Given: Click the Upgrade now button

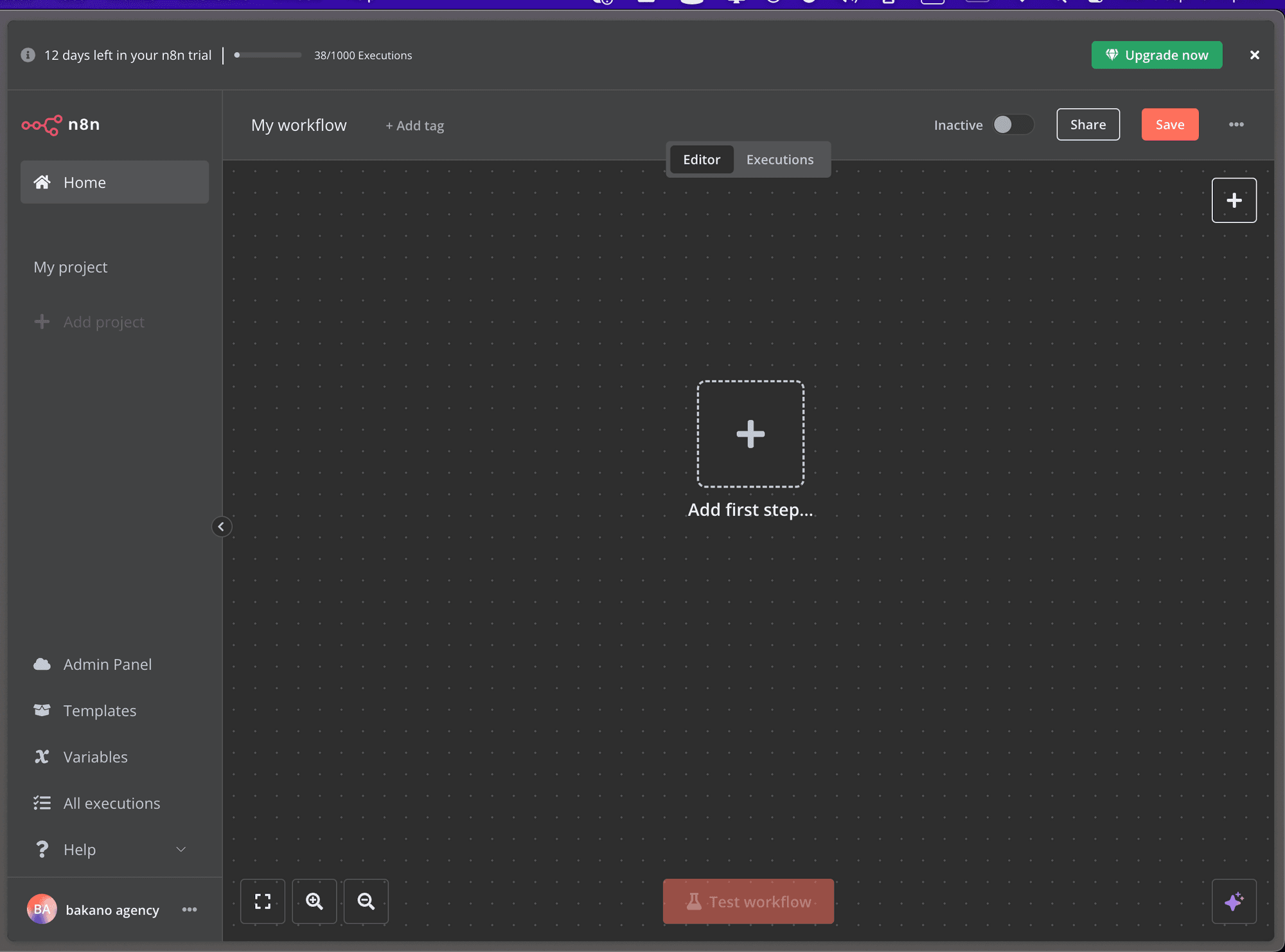Looking at the screenshot, I should (x=1156, y=55).
